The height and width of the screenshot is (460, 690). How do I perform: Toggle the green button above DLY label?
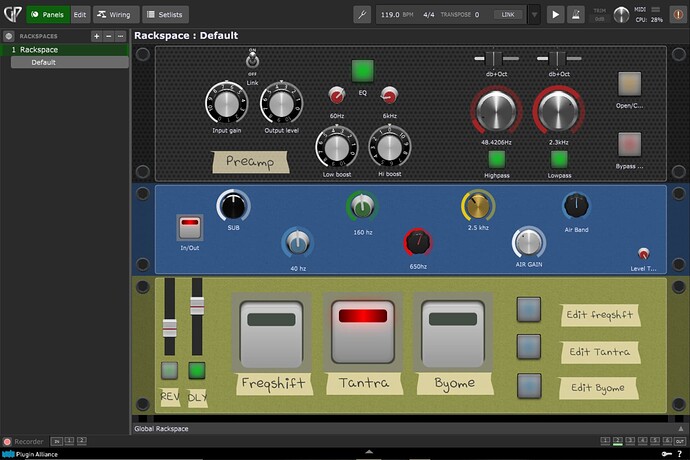pyautogui.click(x=197, y=371)
